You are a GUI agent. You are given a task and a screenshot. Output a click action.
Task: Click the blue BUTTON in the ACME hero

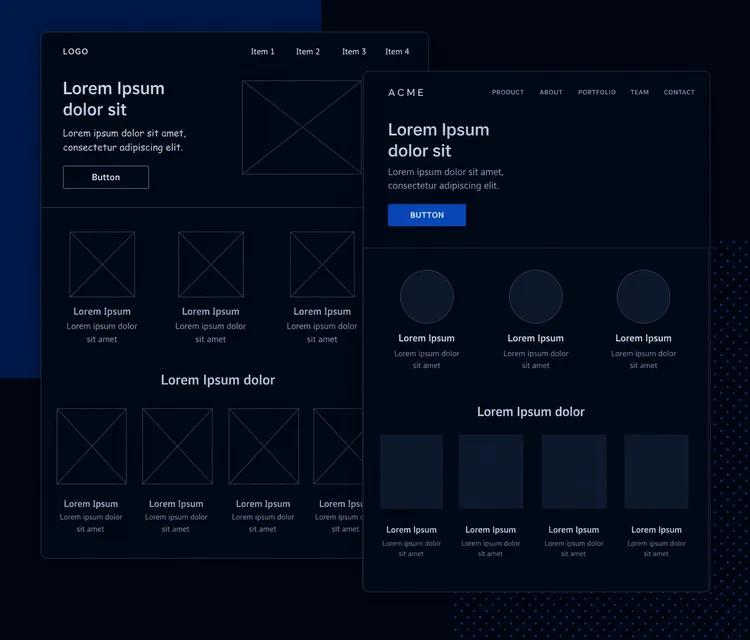tap(427, 215)
